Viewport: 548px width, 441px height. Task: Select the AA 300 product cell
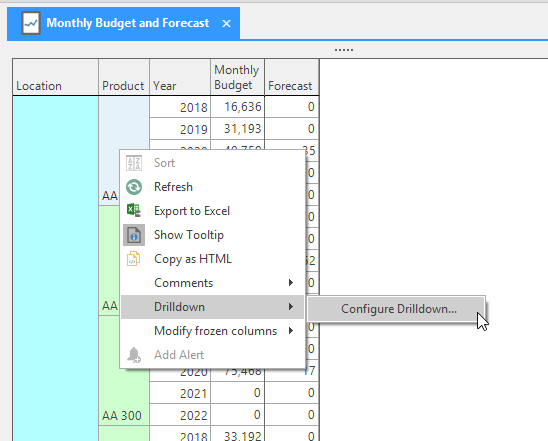point(124,370)
